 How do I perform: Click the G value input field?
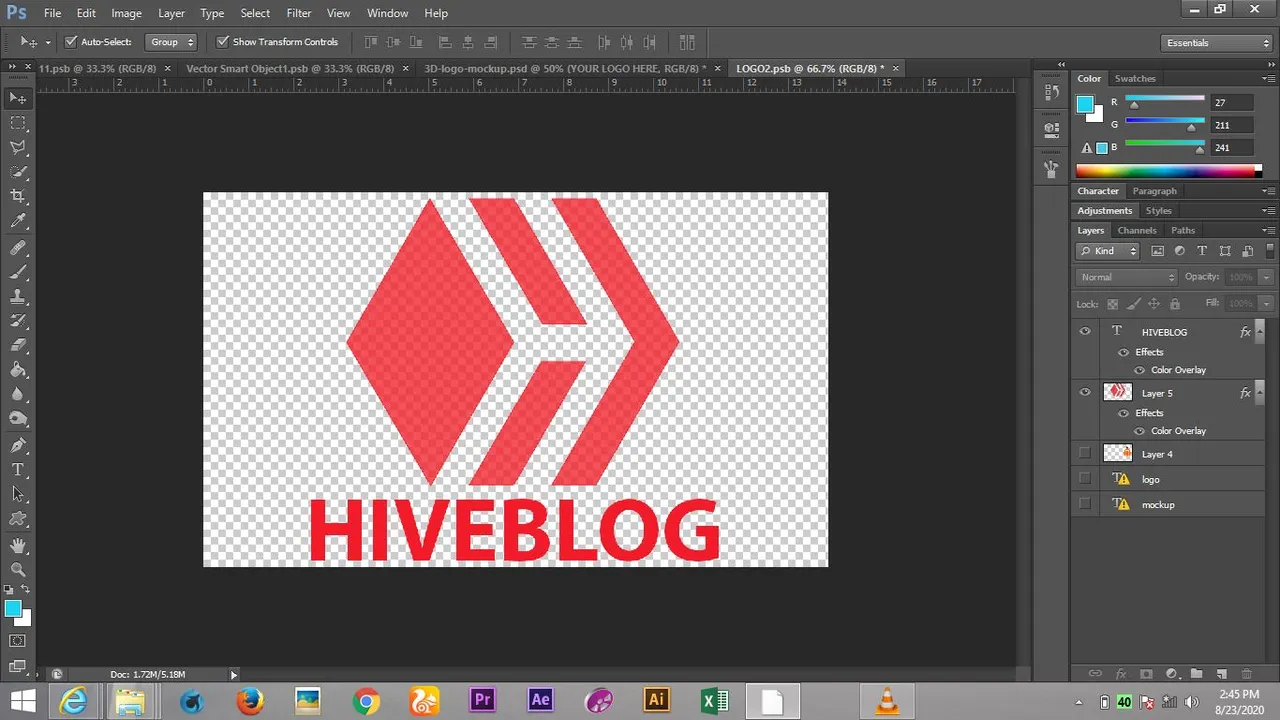1231,125
